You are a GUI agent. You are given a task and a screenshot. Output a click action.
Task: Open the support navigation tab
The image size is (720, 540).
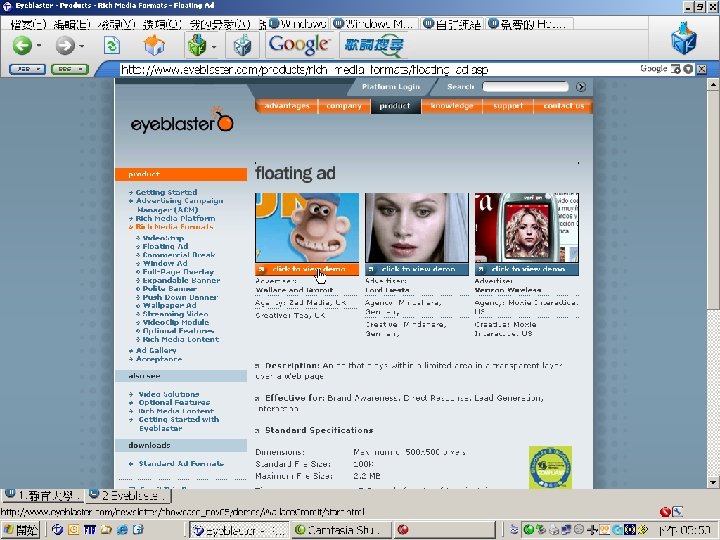tap(508, 106)
